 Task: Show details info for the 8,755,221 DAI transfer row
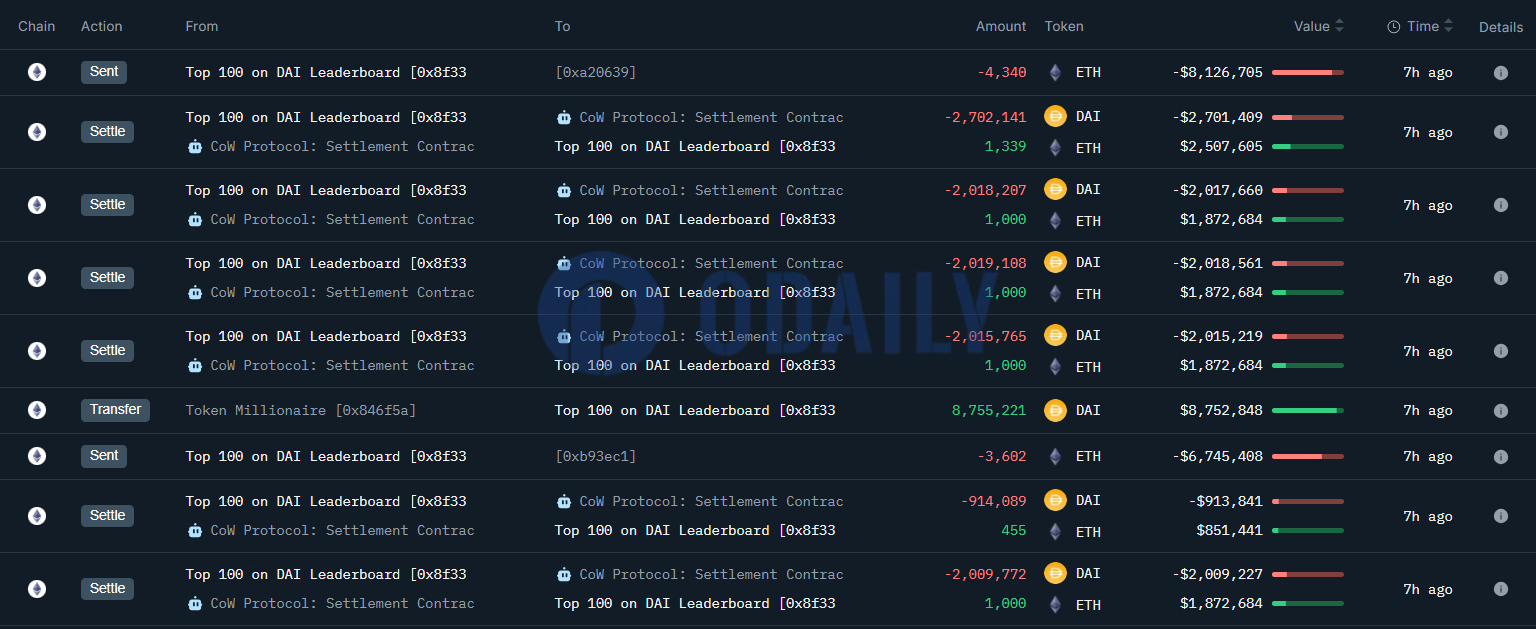(x=1500, y=410)
